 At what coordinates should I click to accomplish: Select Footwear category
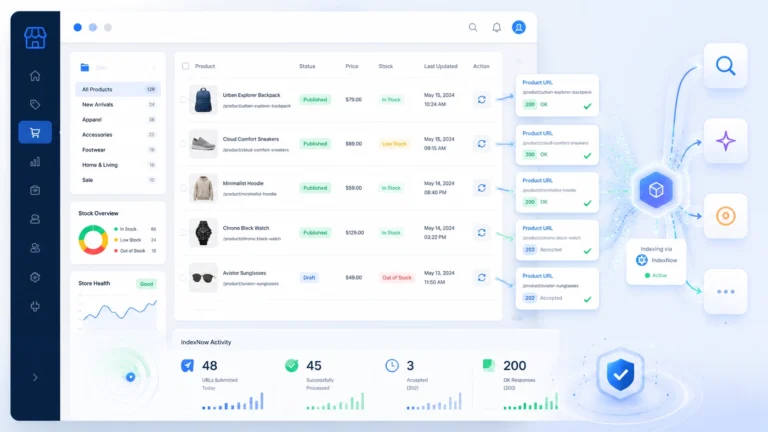click(x=118, y=150)
